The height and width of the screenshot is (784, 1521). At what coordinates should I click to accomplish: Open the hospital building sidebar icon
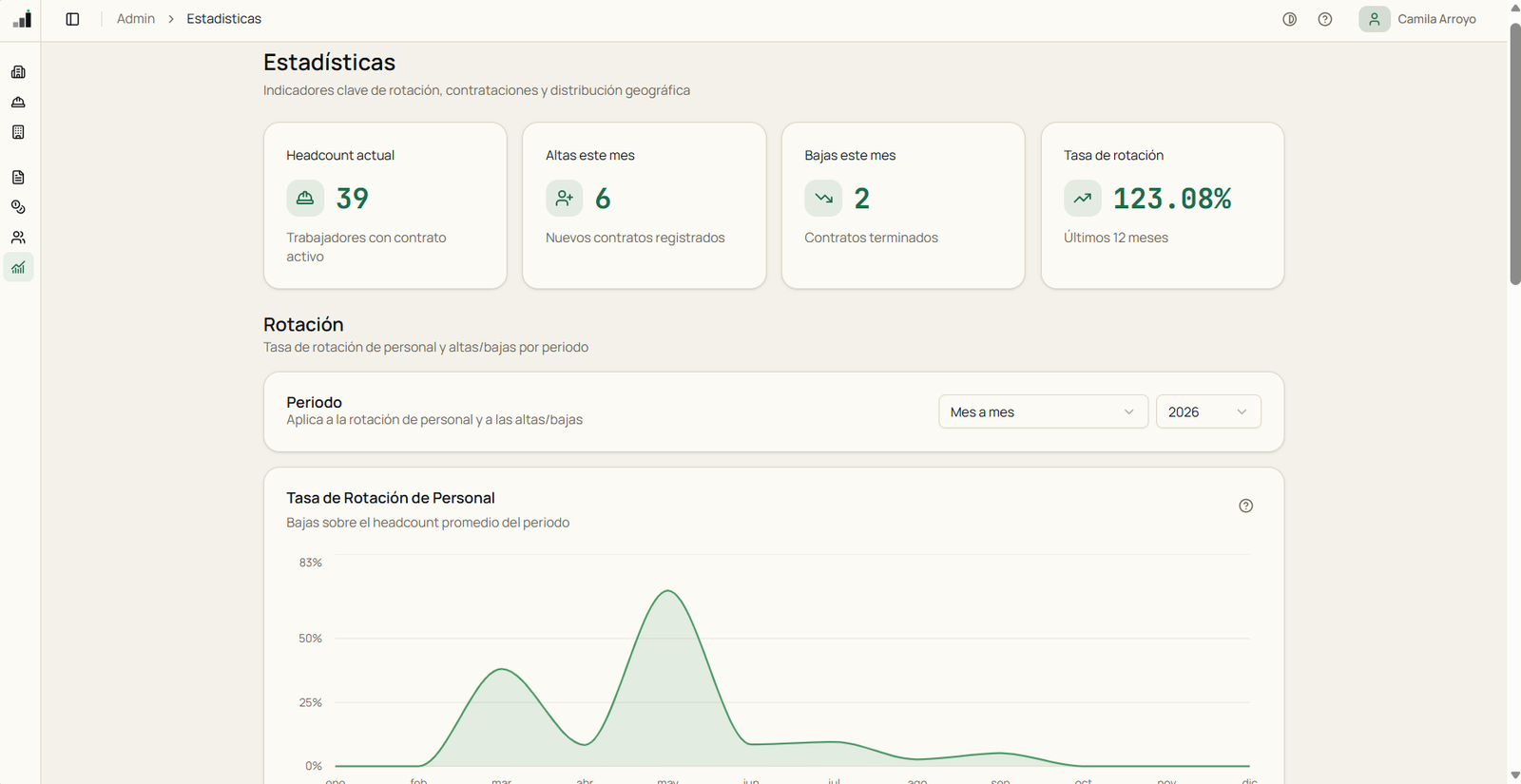coord(18,72)
